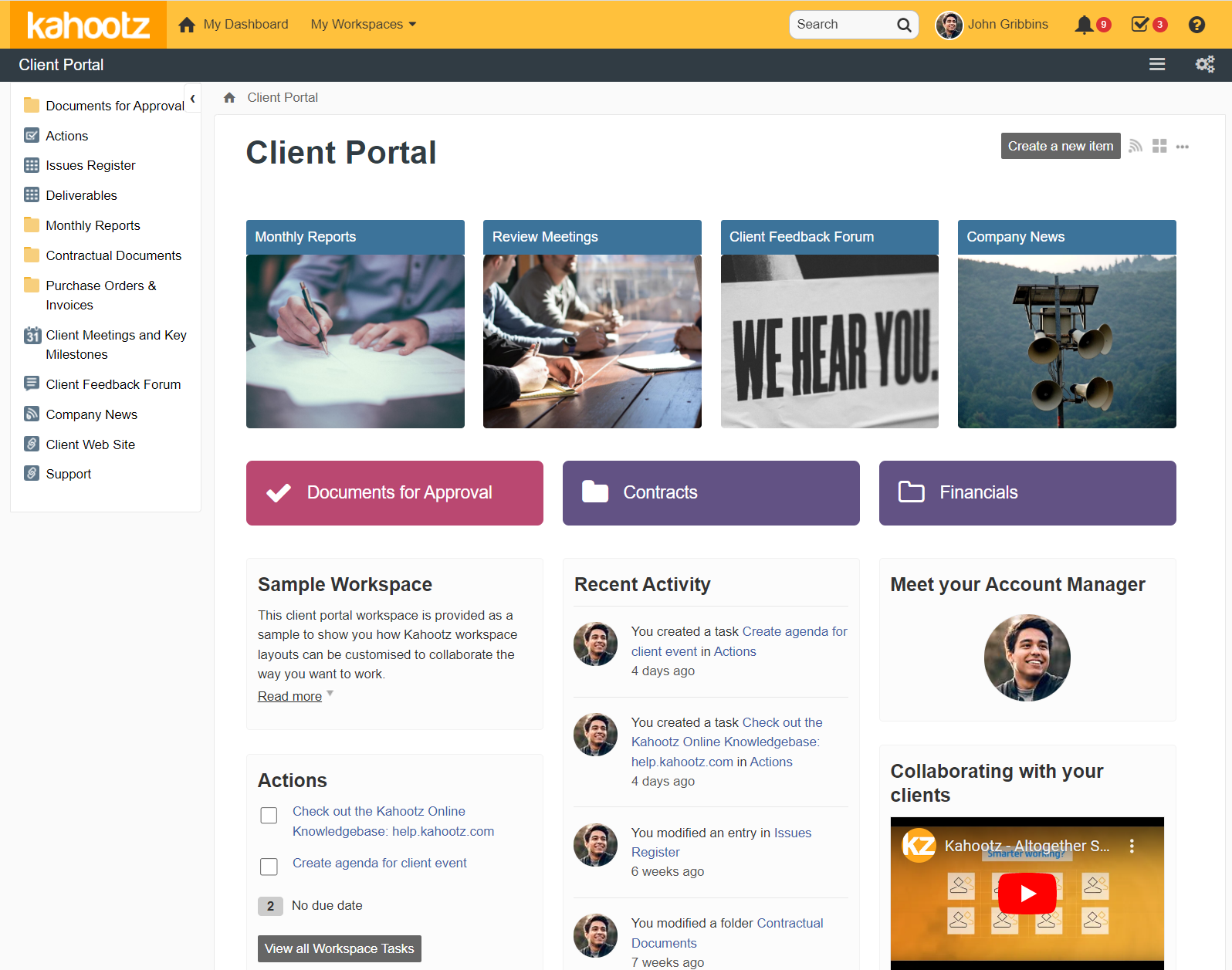Click Support link icon in sidebar
This screenshot has width=1232, height=970.
click(x=32, y=473)
